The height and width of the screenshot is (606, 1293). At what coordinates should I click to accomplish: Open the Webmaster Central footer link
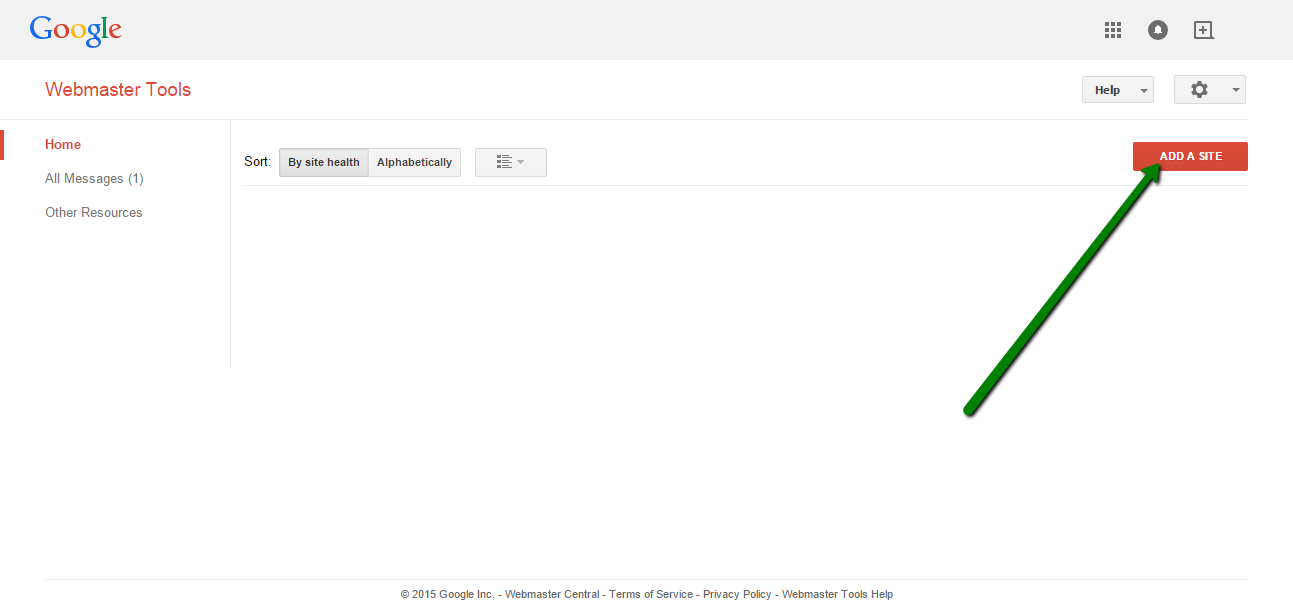[552, 594]
